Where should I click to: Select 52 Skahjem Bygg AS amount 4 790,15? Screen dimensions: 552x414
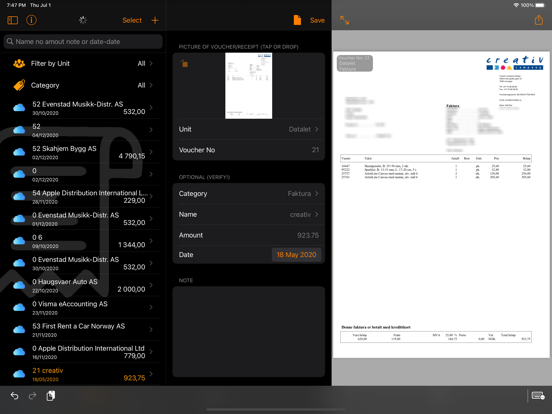[x=83, y=152]
